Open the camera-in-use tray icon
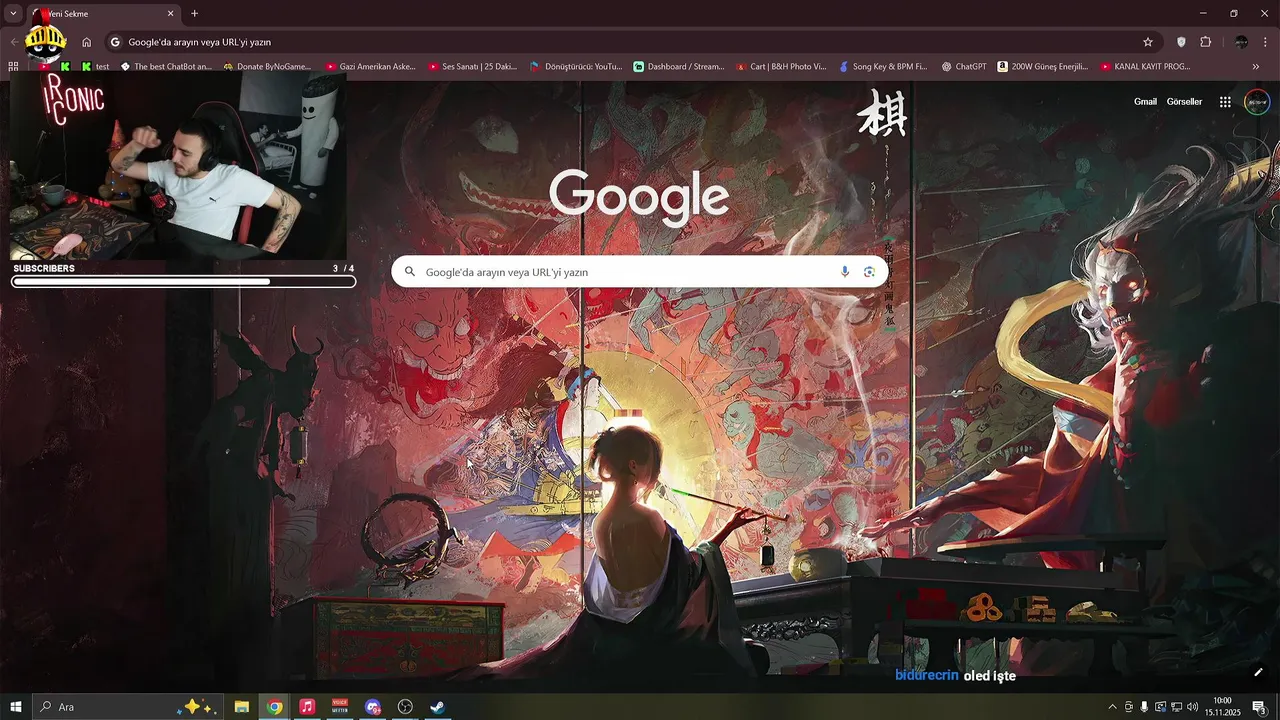 1128,707
